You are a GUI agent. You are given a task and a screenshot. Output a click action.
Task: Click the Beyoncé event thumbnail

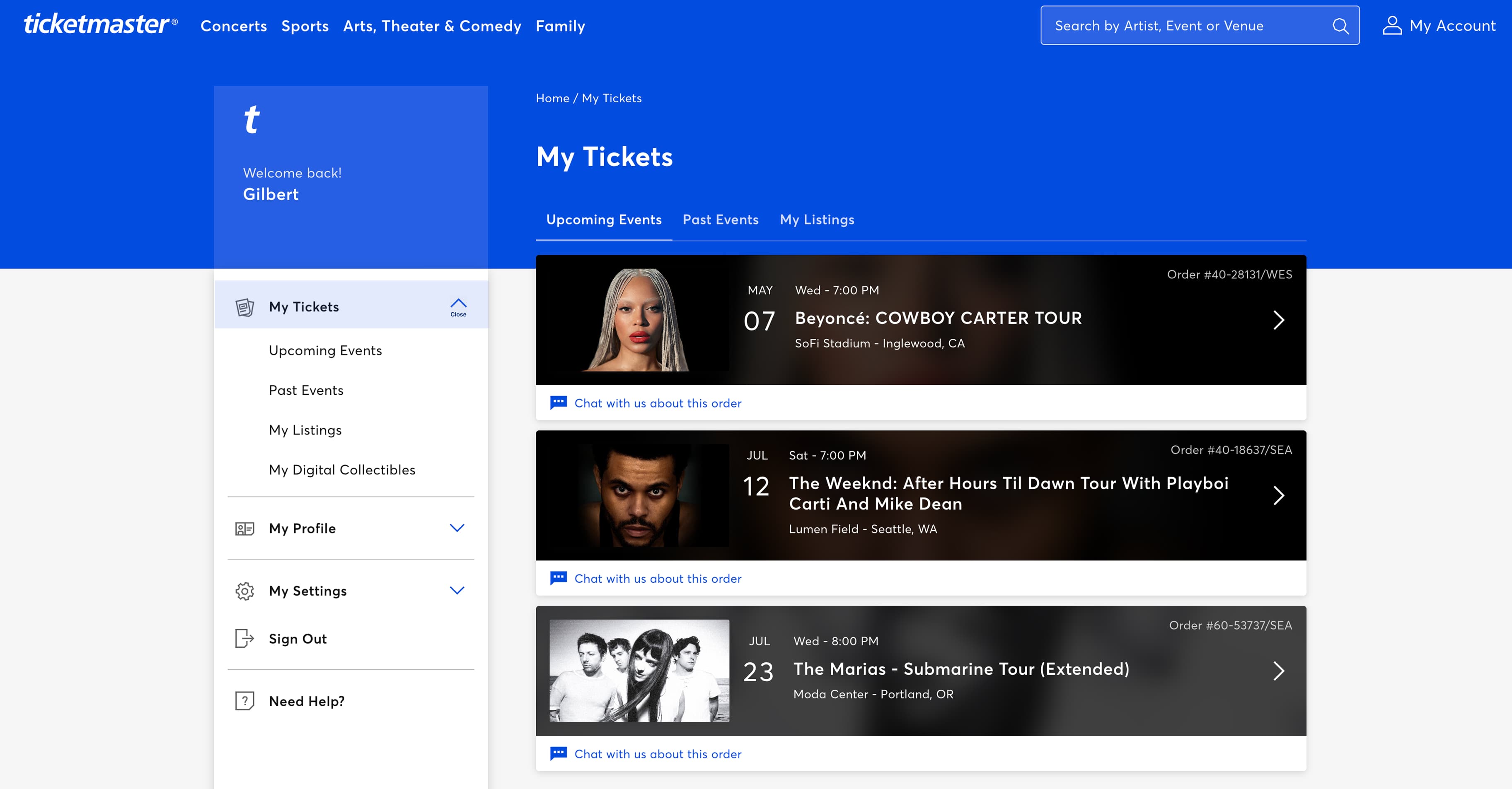(x=639, y=320)
